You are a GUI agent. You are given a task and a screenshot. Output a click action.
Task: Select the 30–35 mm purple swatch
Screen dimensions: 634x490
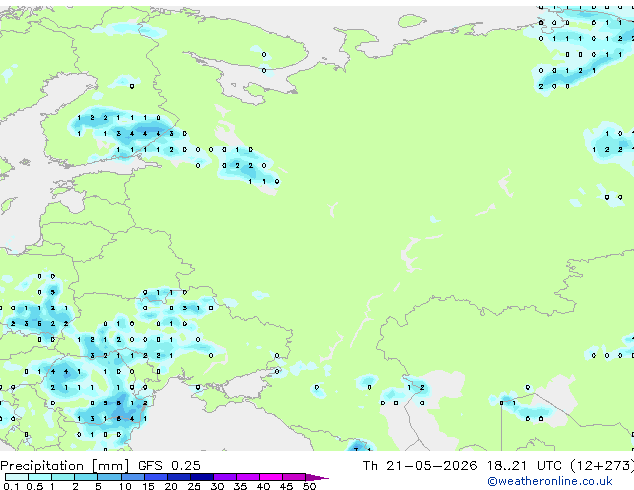[225, 477]
